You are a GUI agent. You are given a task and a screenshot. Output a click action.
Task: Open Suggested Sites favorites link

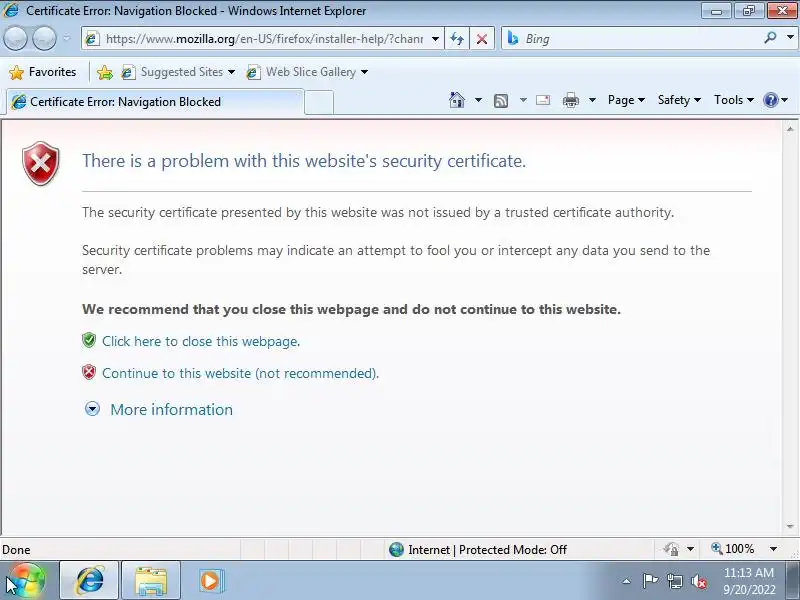[x=179, y=72]
